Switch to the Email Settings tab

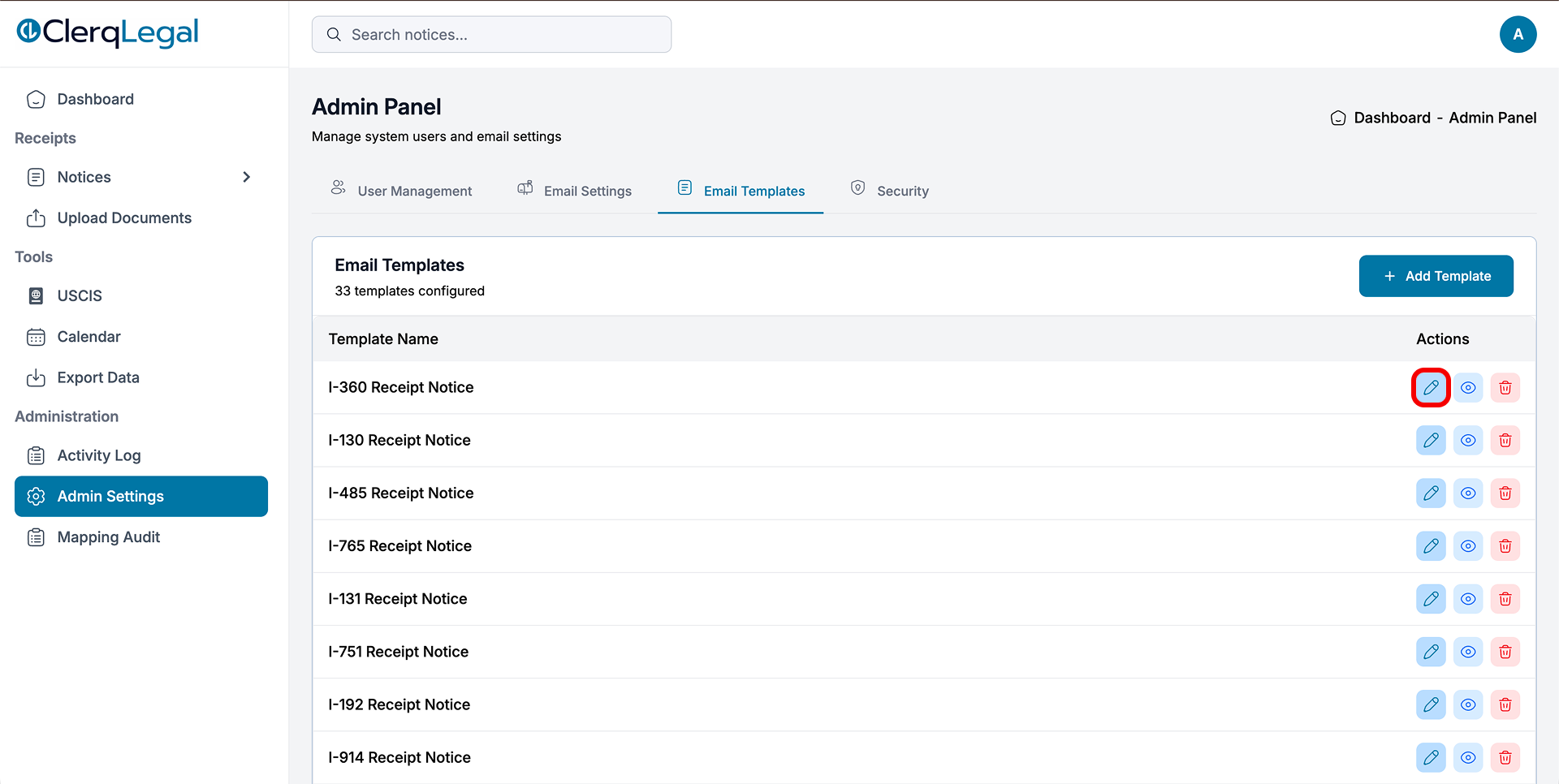coord(574,190)
